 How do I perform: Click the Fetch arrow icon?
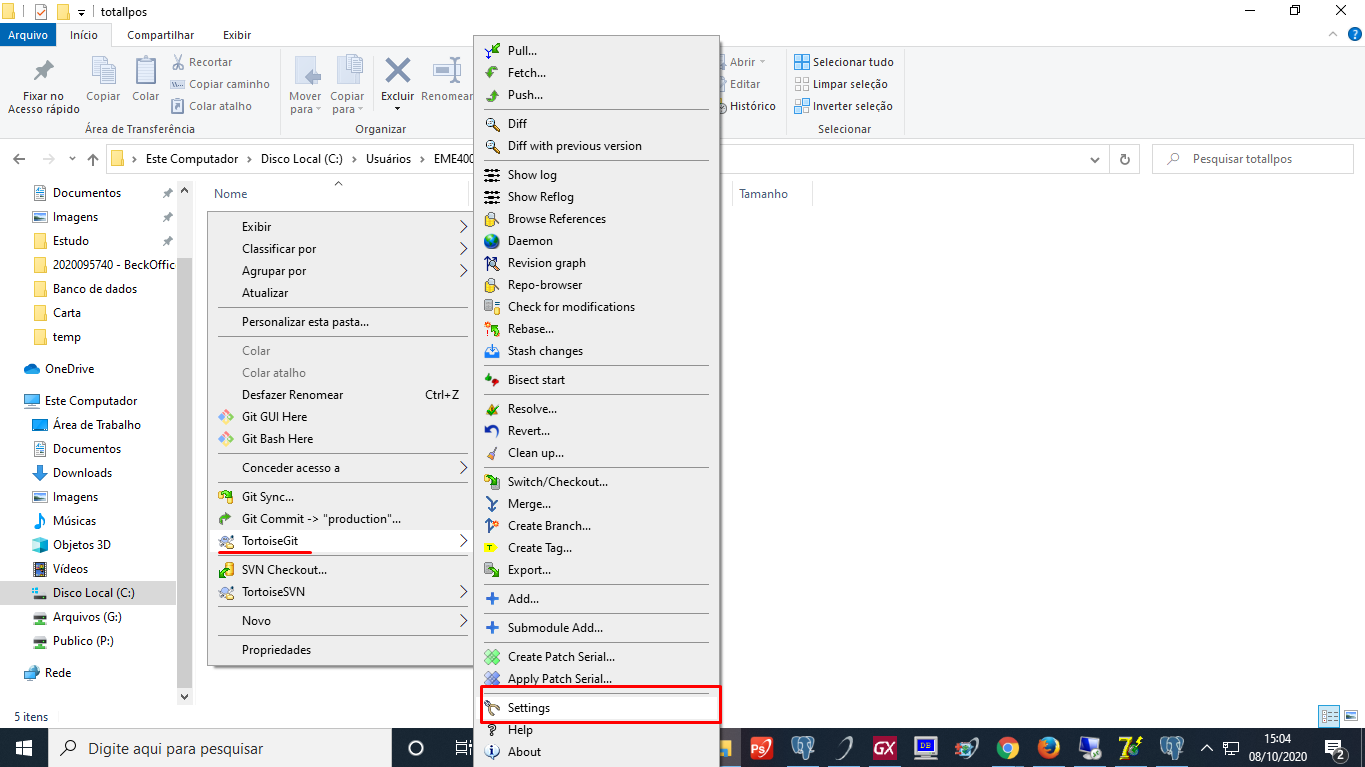tap(491, 73)
